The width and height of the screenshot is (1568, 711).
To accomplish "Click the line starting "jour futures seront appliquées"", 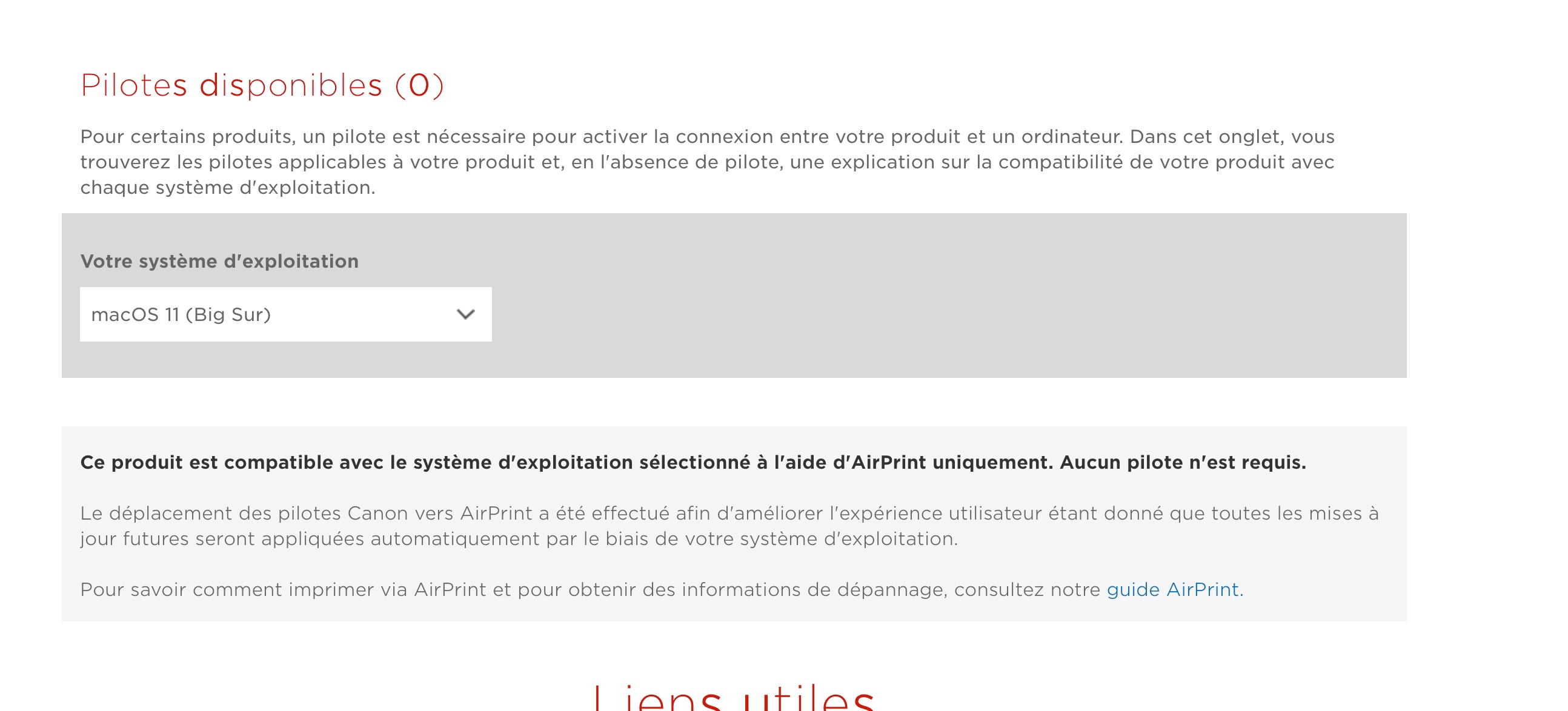I will click(x=519, y=539).
